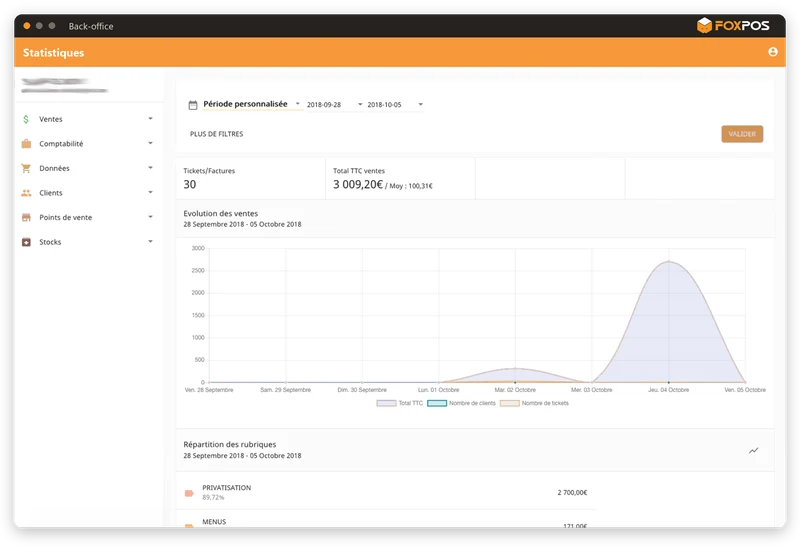Click the box icon next to Stocks

tap(26, 242)
